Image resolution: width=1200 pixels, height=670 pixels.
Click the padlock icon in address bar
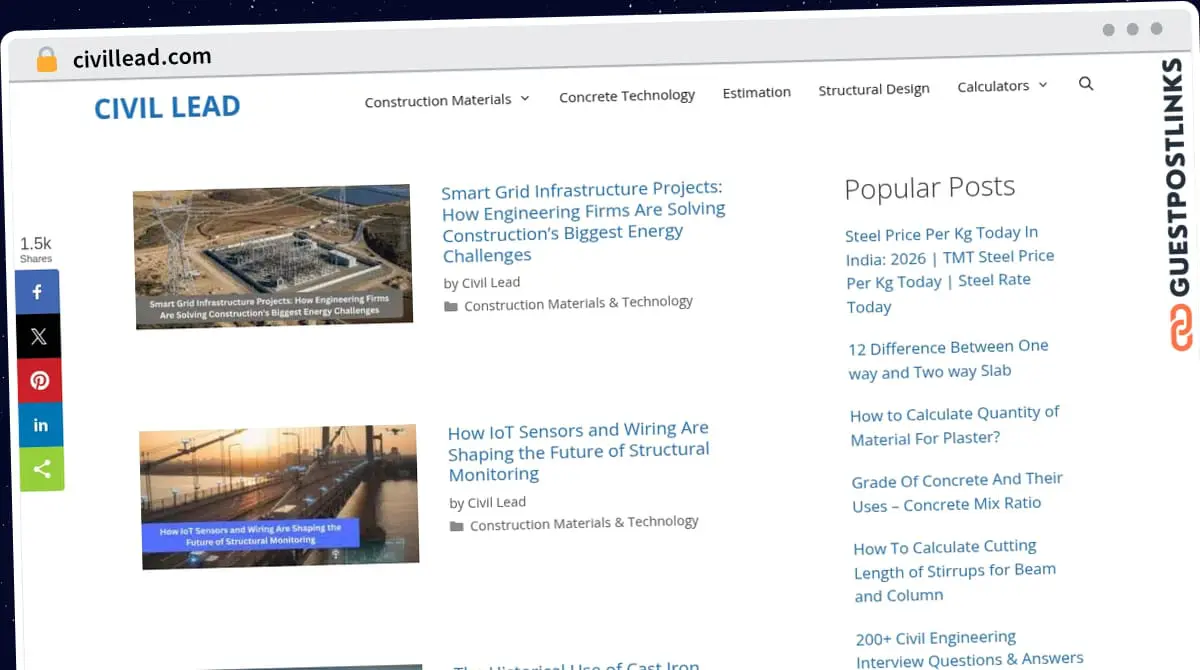pyautogui.click(x=46, y=60)
